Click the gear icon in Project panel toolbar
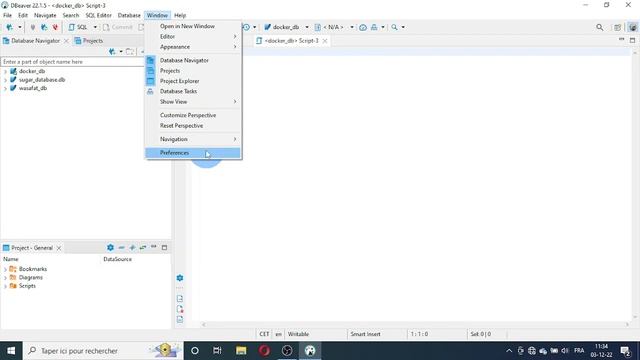Screen dimensions: 640x360 (110, 247)
